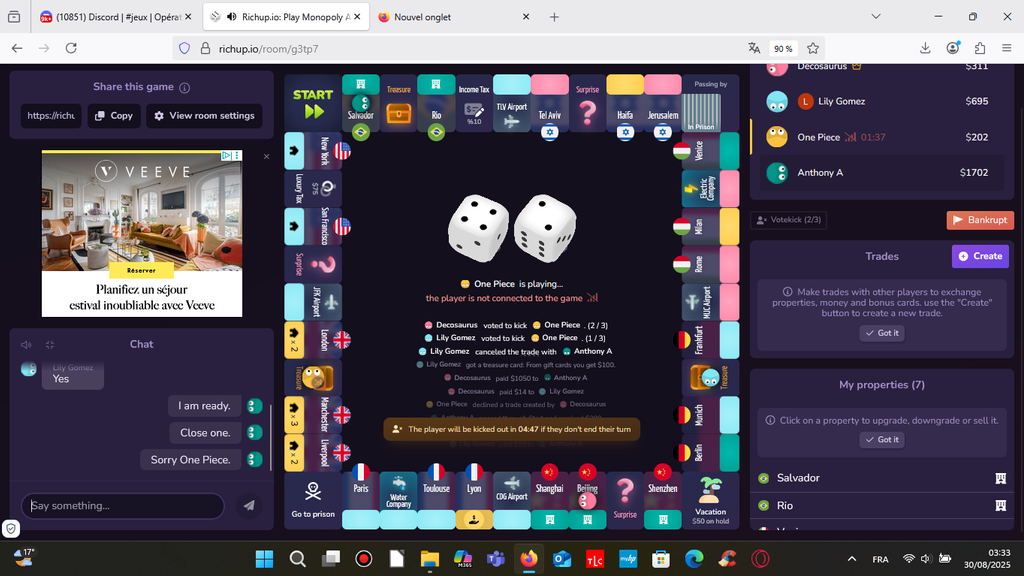1024x576 pixels.
Task: Send chat message with paper plane icon
Action: pyautogui.click(x=249, y=505)
